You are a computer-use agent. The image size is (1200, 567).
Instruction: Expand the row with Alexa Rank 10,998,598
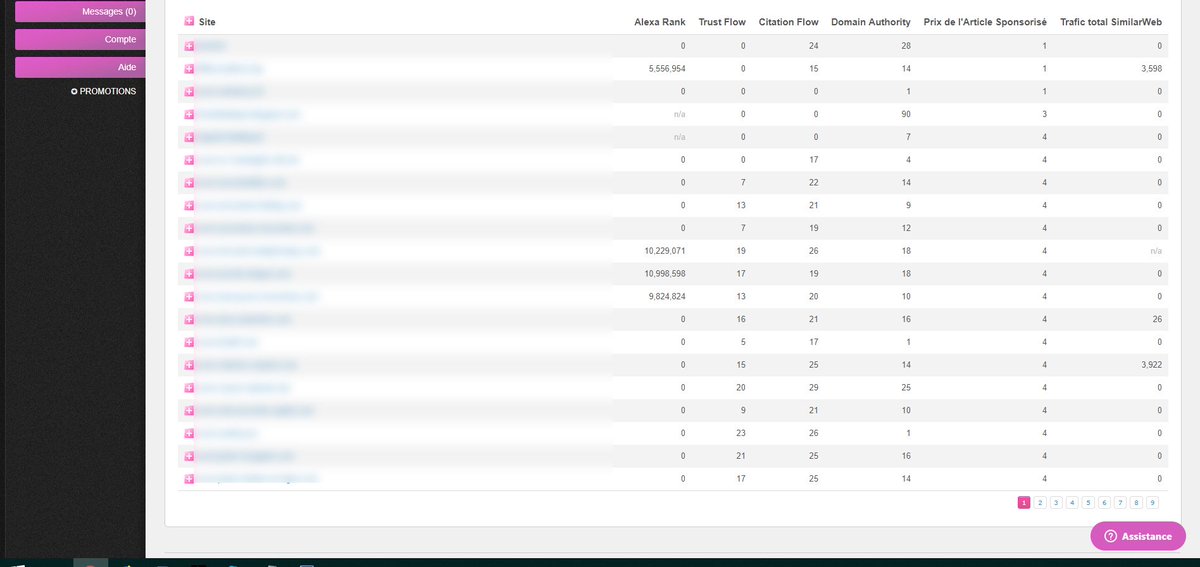click(x=189, y=274)
